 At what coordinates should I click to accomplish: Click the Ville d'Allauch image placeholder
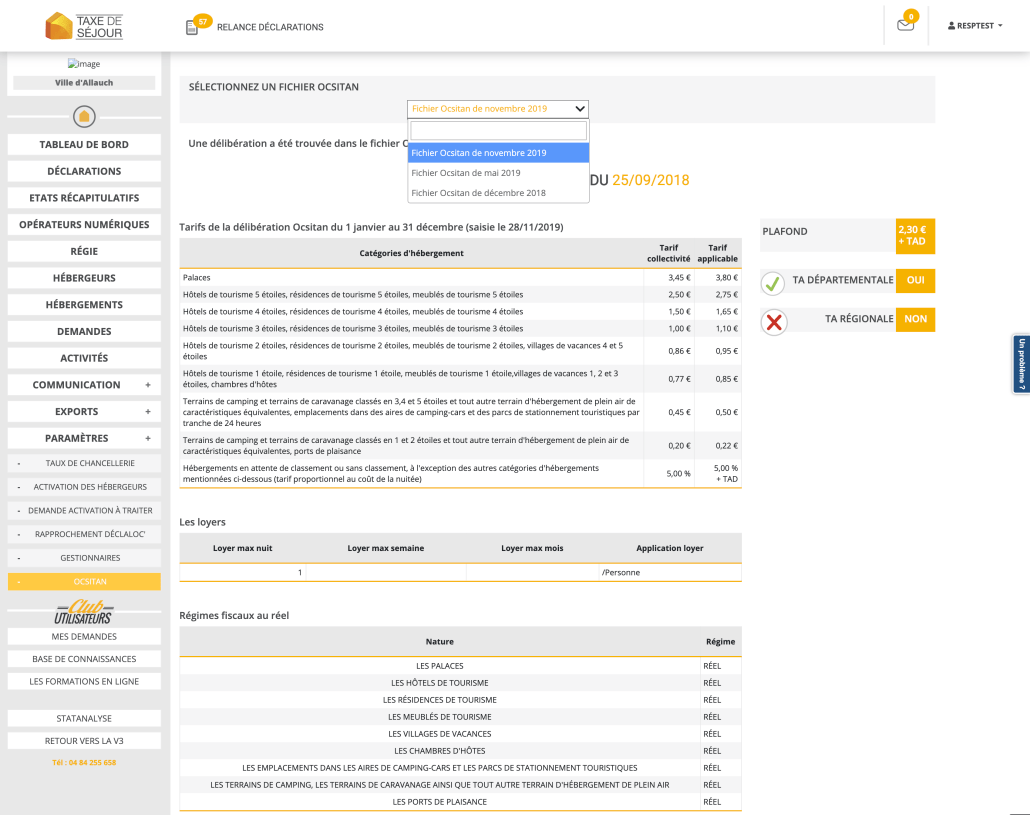(x=84, y=64)
